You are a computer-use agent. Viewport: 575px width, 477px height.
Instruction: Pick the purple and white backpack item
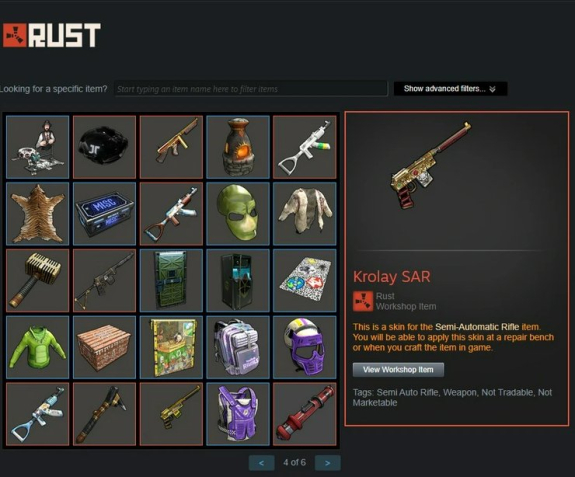coord(238,347)
